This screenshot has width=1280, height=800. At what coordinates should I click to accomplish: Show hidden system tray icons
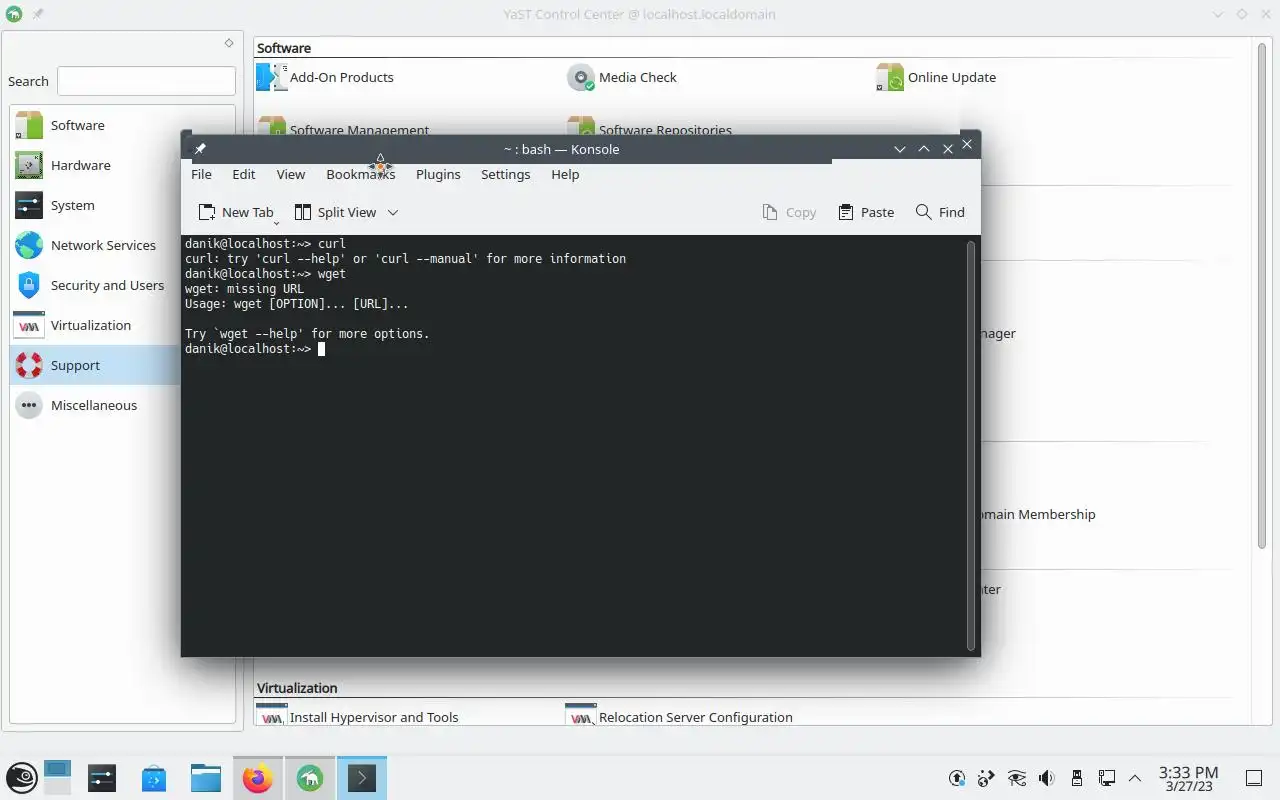pos(1135,778)
